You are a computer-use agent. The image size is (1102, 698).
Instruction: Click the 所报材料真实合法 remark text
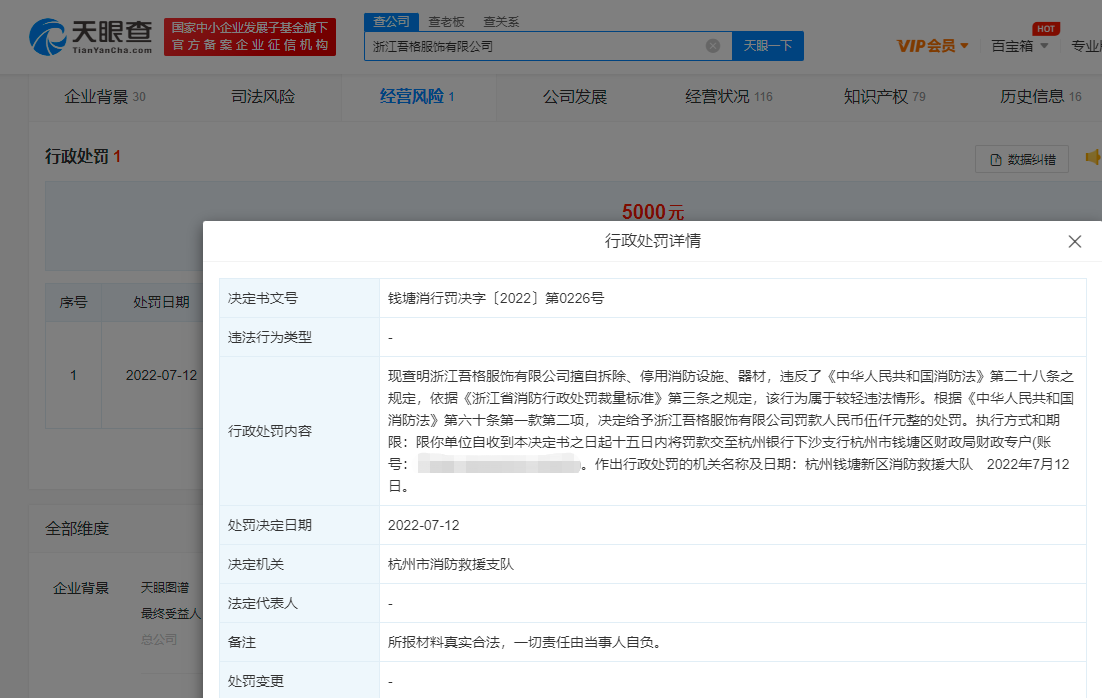click(524, 642)
